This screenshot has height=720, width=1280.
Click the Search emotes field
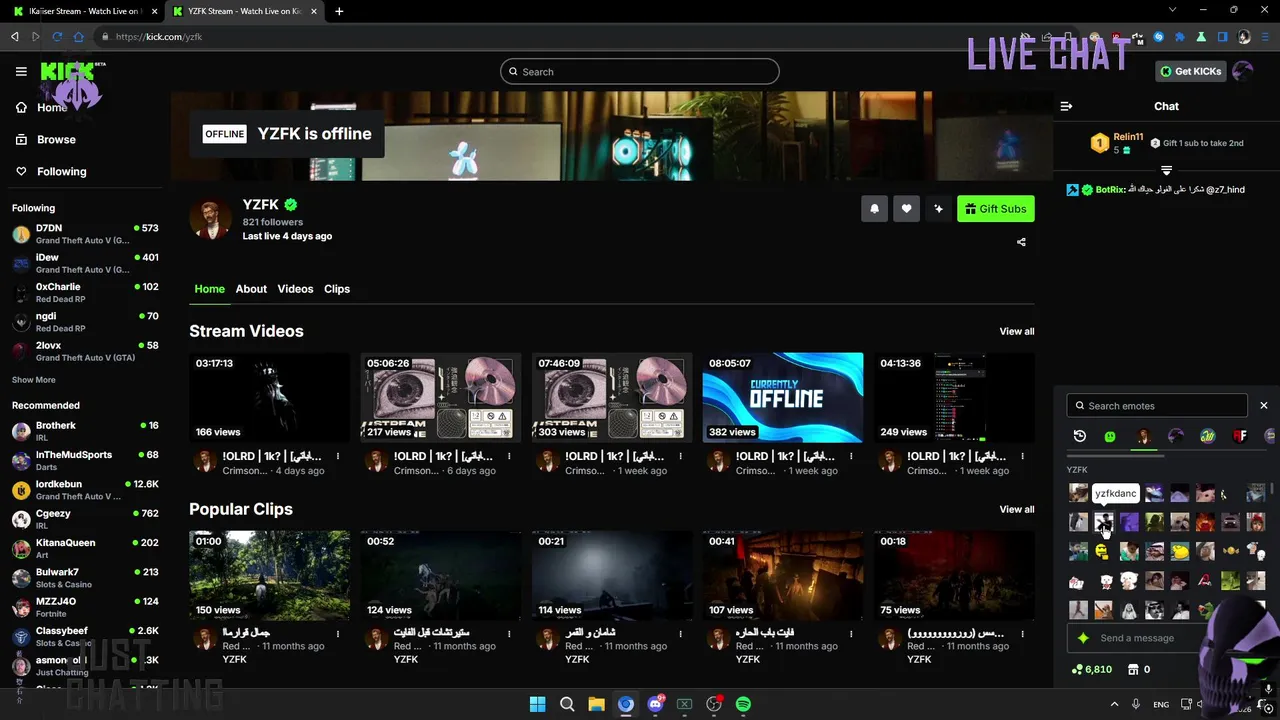pos(1157,406)
